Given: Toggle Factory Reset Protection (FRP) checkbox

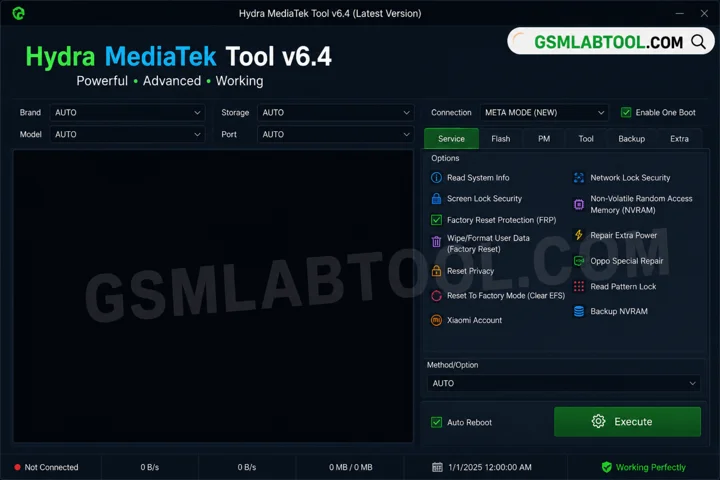Looking at the screenshot, I should [x=436, y=220].
